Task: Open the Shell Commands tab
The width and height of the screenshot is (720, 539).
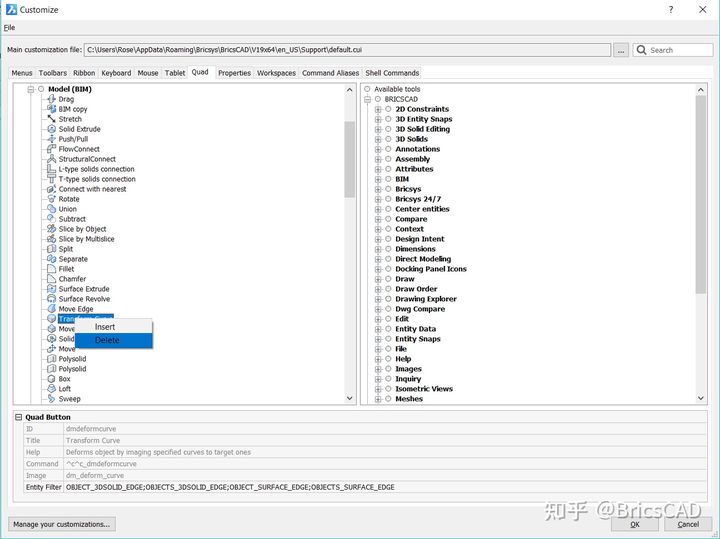Action: click(392, 73)
